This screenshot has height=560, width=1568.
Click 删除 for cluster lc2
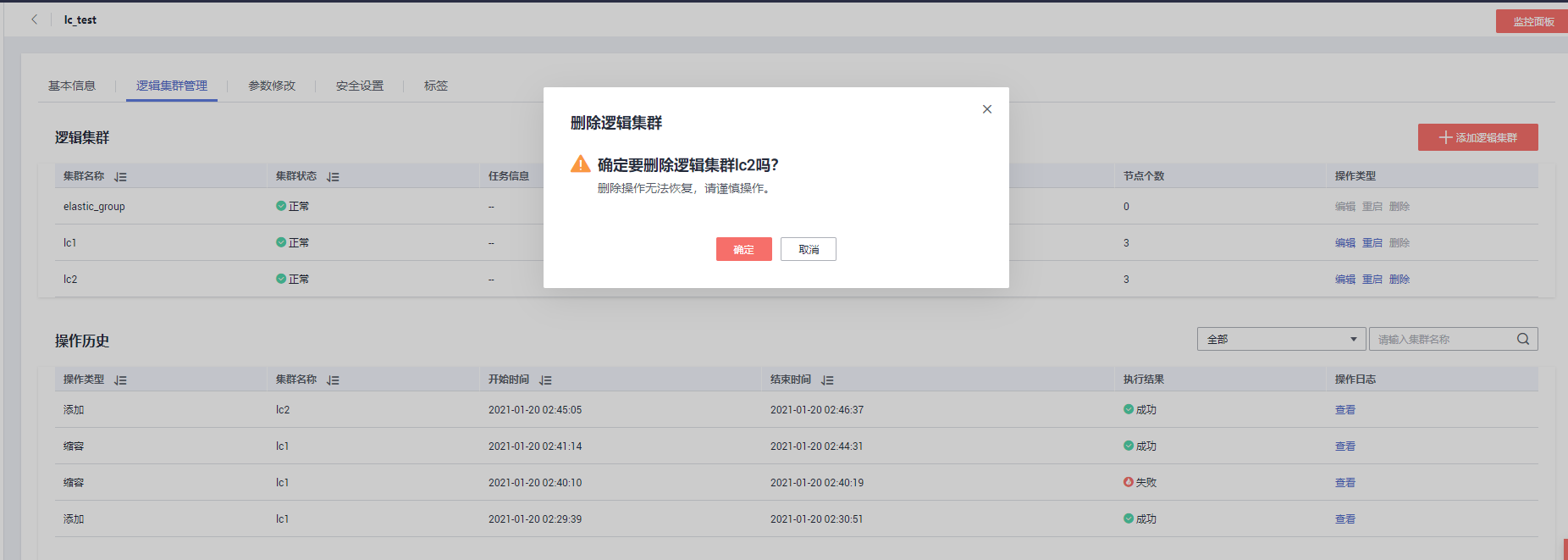[x=1400, y=280]
